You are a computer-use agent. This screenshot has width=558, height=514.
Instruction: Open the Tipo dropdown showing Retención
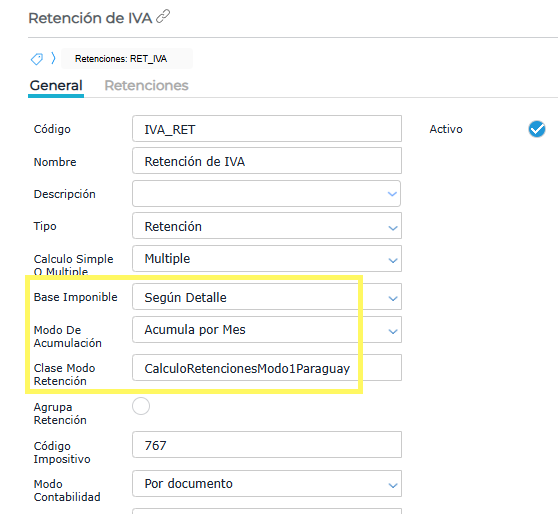click(x=267, y=226)
